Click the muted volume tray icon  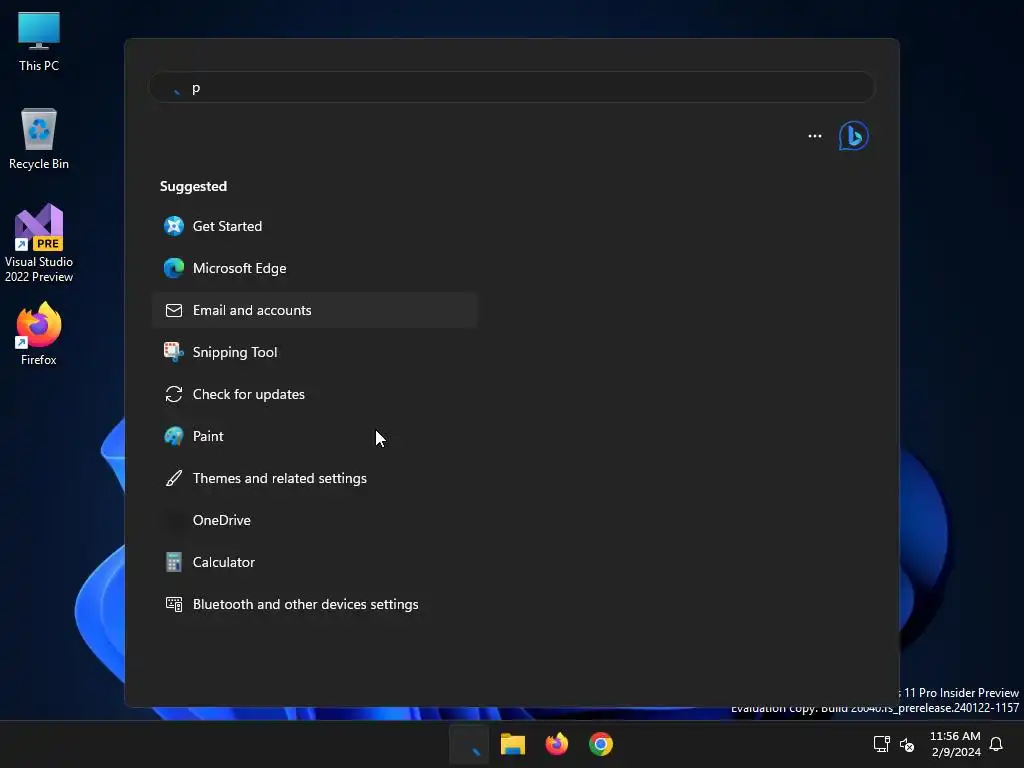pyautogui.click(x=907, y=744)
